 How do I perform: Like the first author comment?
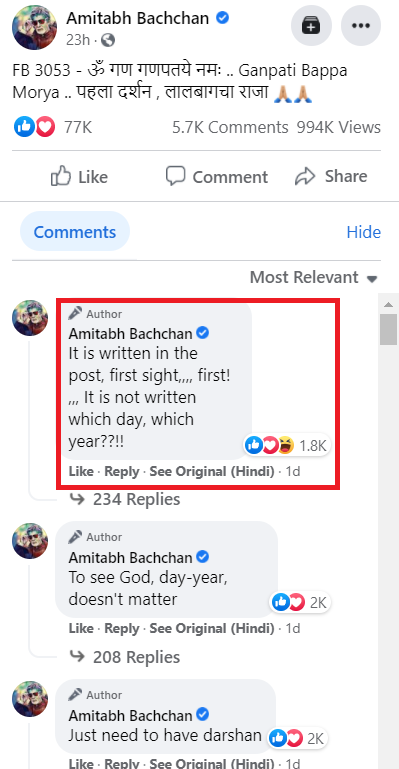[x=81, y=472]
